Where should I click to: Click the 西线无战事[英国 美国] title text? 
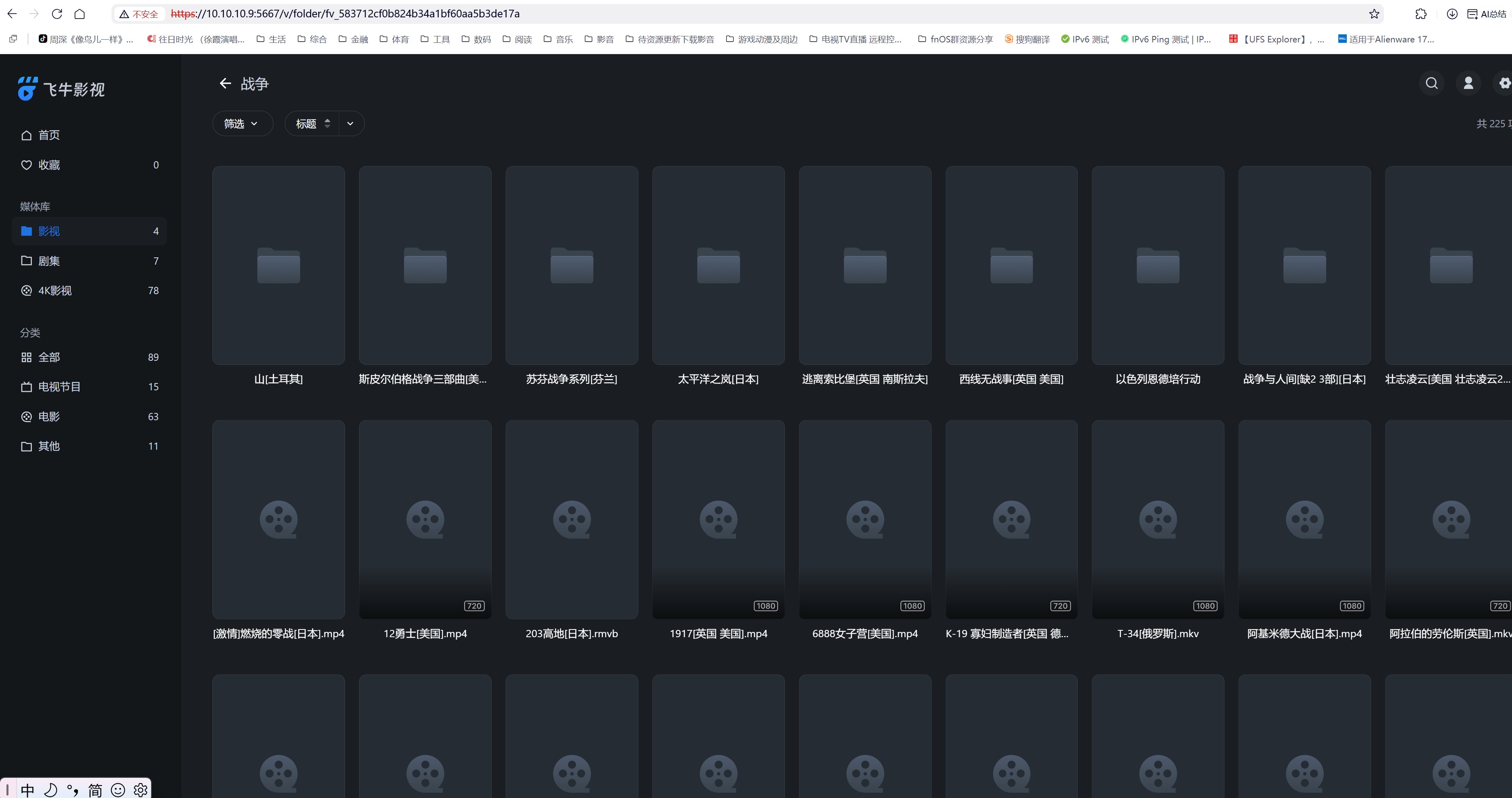pos(1012,379)
